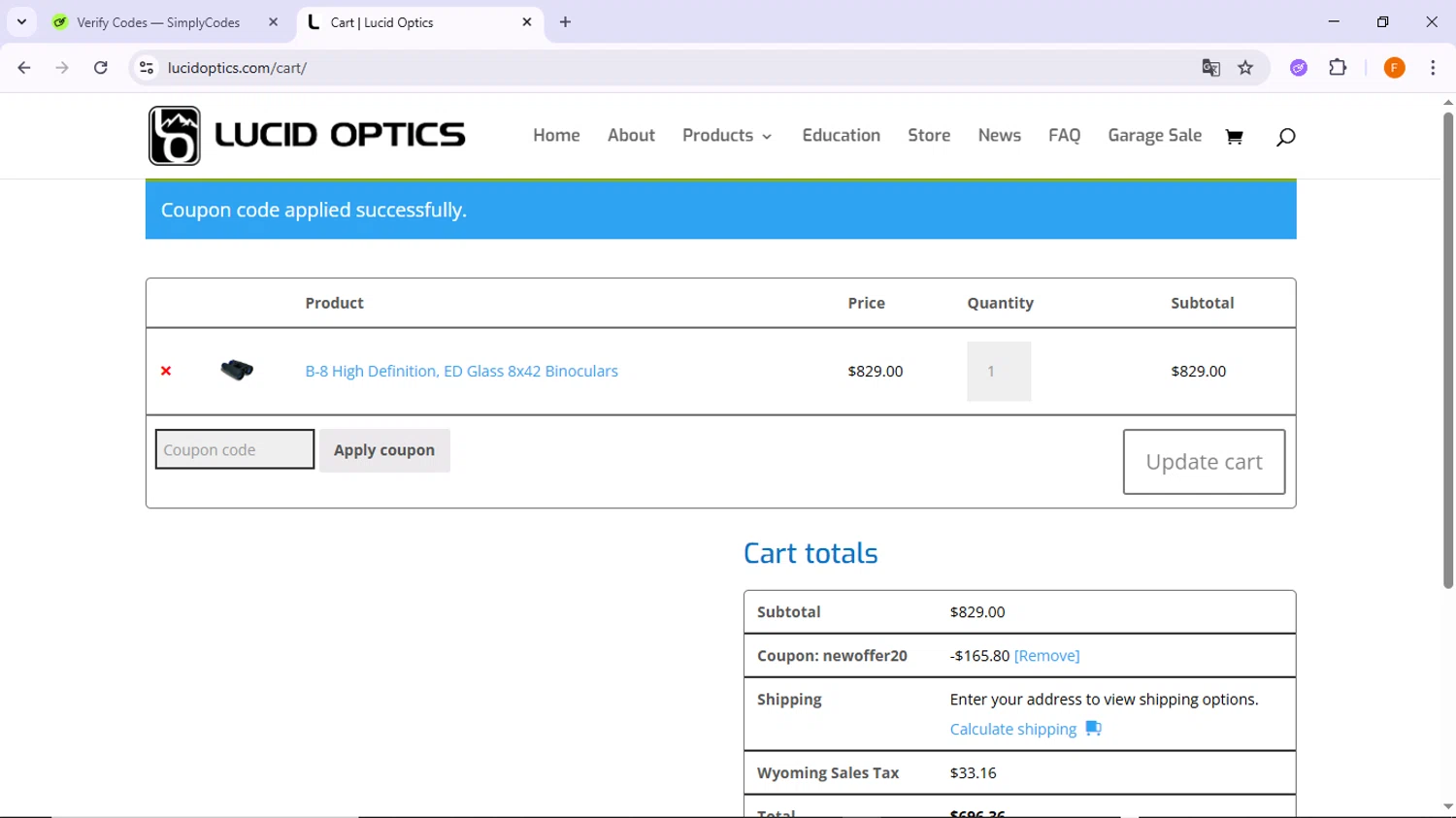1456x818 pixels.
Task: Click the Shipping row label
Action: coord(789,699)
